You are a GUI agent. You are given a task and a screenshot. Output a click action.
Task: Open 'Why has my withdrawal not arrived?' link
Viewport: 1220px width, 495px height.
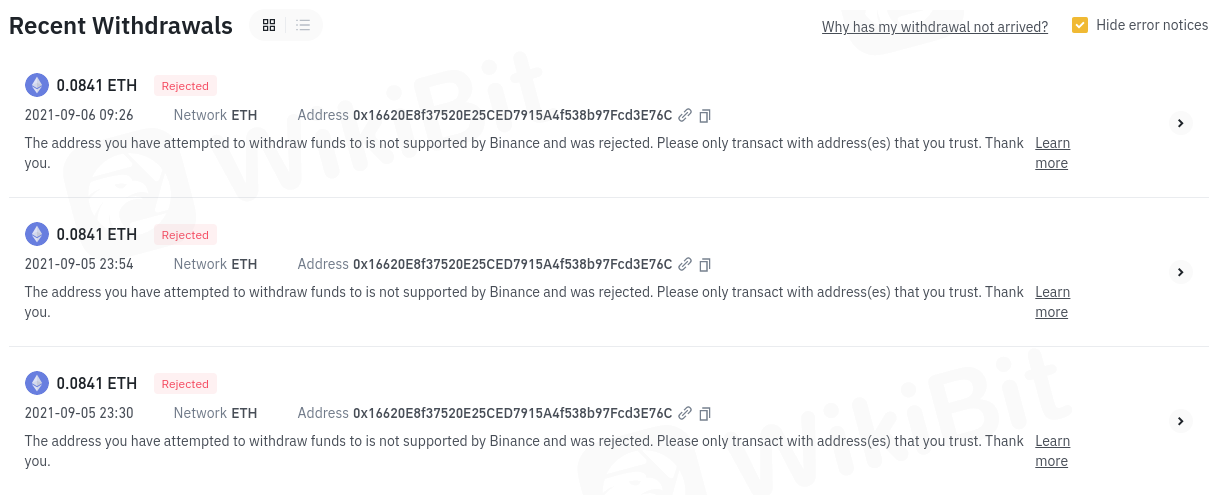click(x=934, y=27)
